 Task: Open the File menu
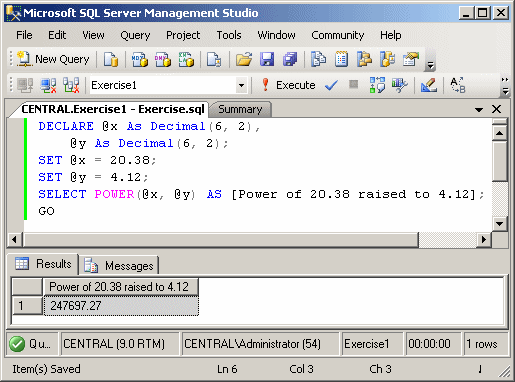(24, 35)
